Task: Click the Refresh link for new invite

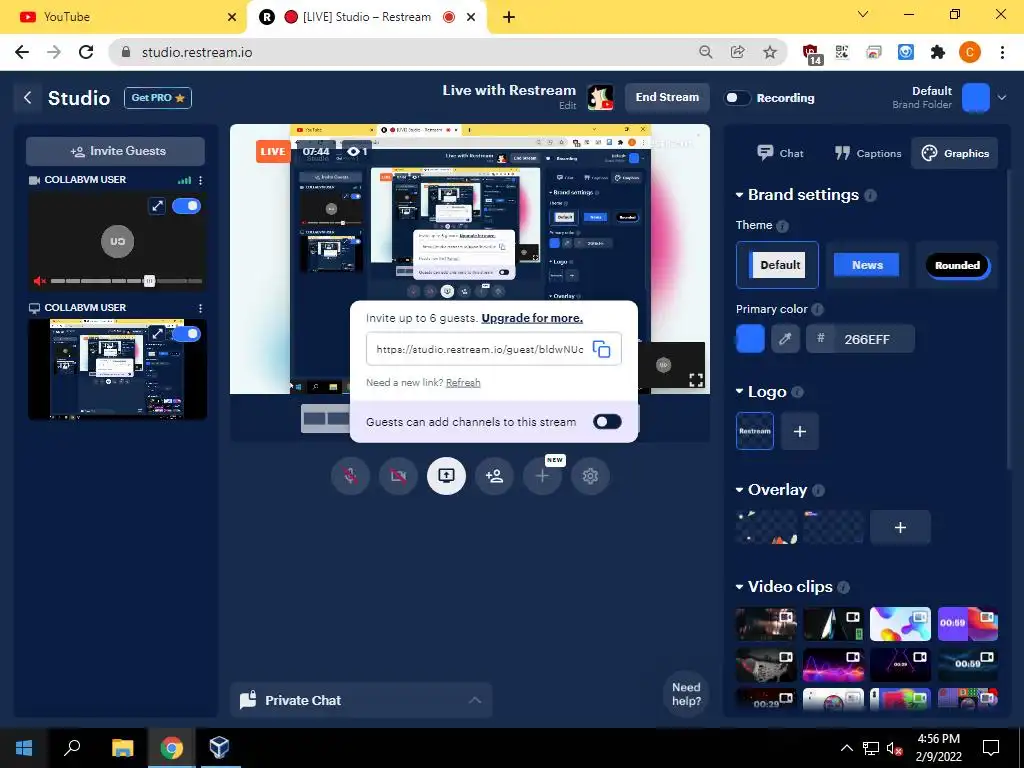Action: tap(463, 383)
